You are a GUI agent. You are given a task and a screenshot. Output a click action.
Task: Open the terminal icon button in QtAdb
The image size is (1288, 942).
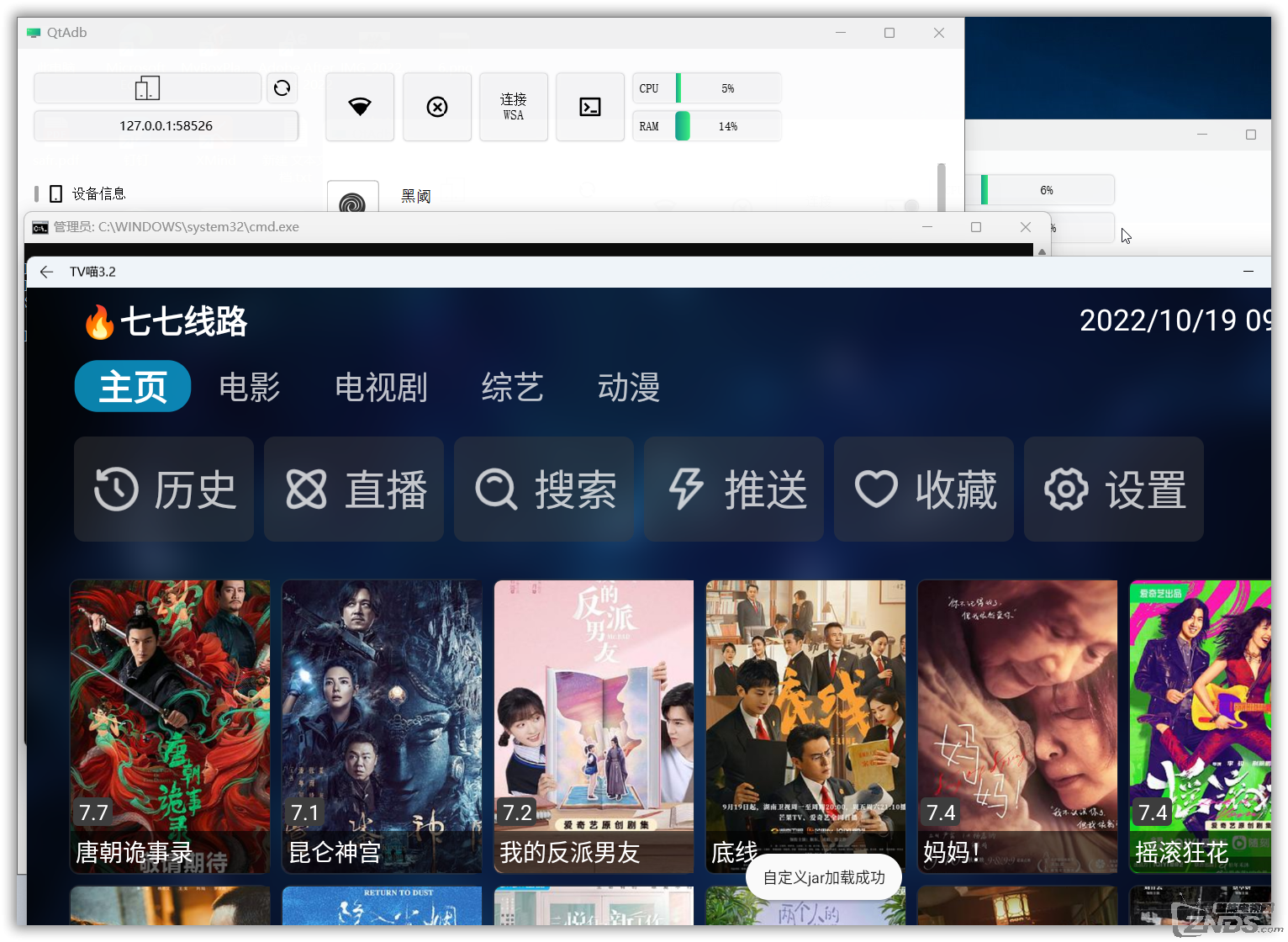[x=590, y=107]
